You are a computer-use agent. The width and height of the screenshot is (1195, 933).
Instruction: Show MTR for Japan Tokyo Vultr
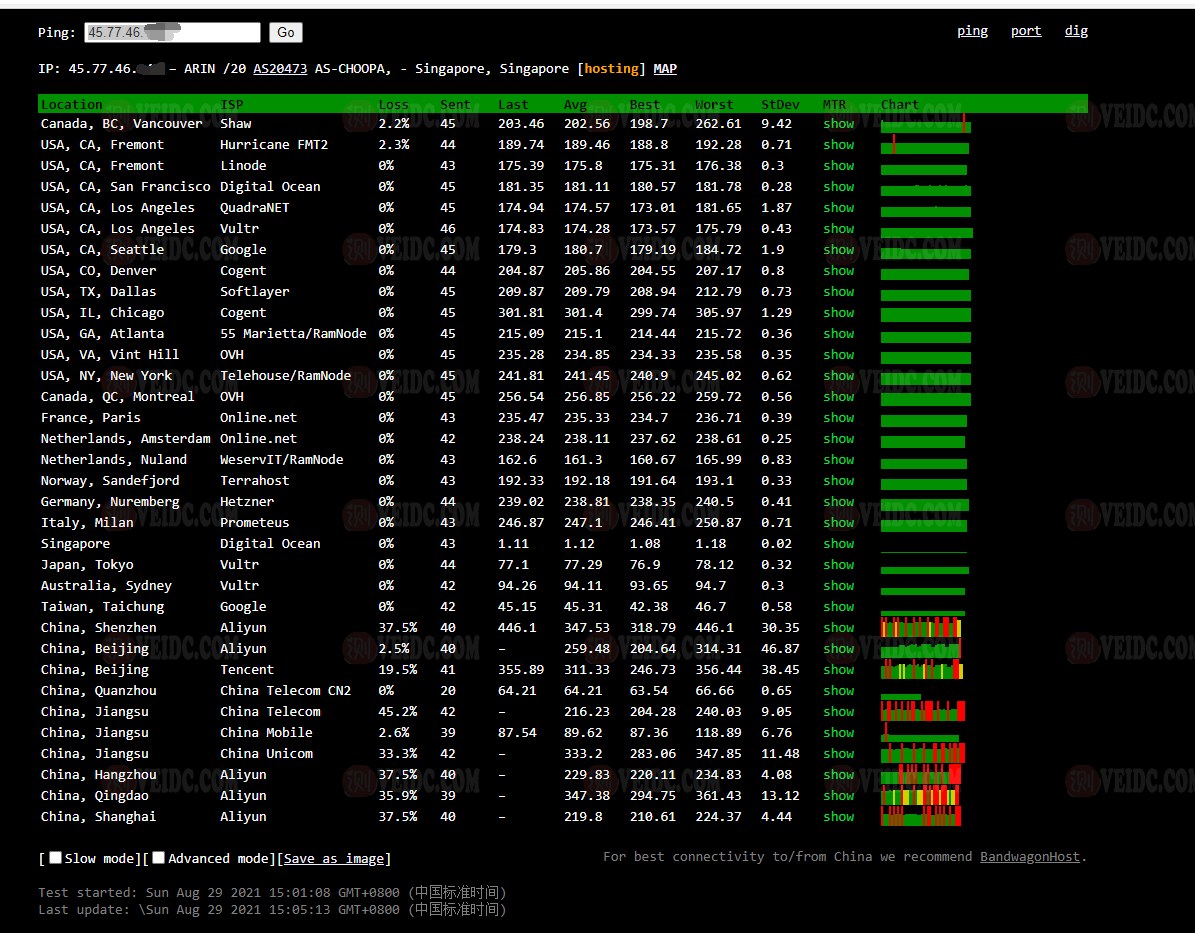pos(838,565)
